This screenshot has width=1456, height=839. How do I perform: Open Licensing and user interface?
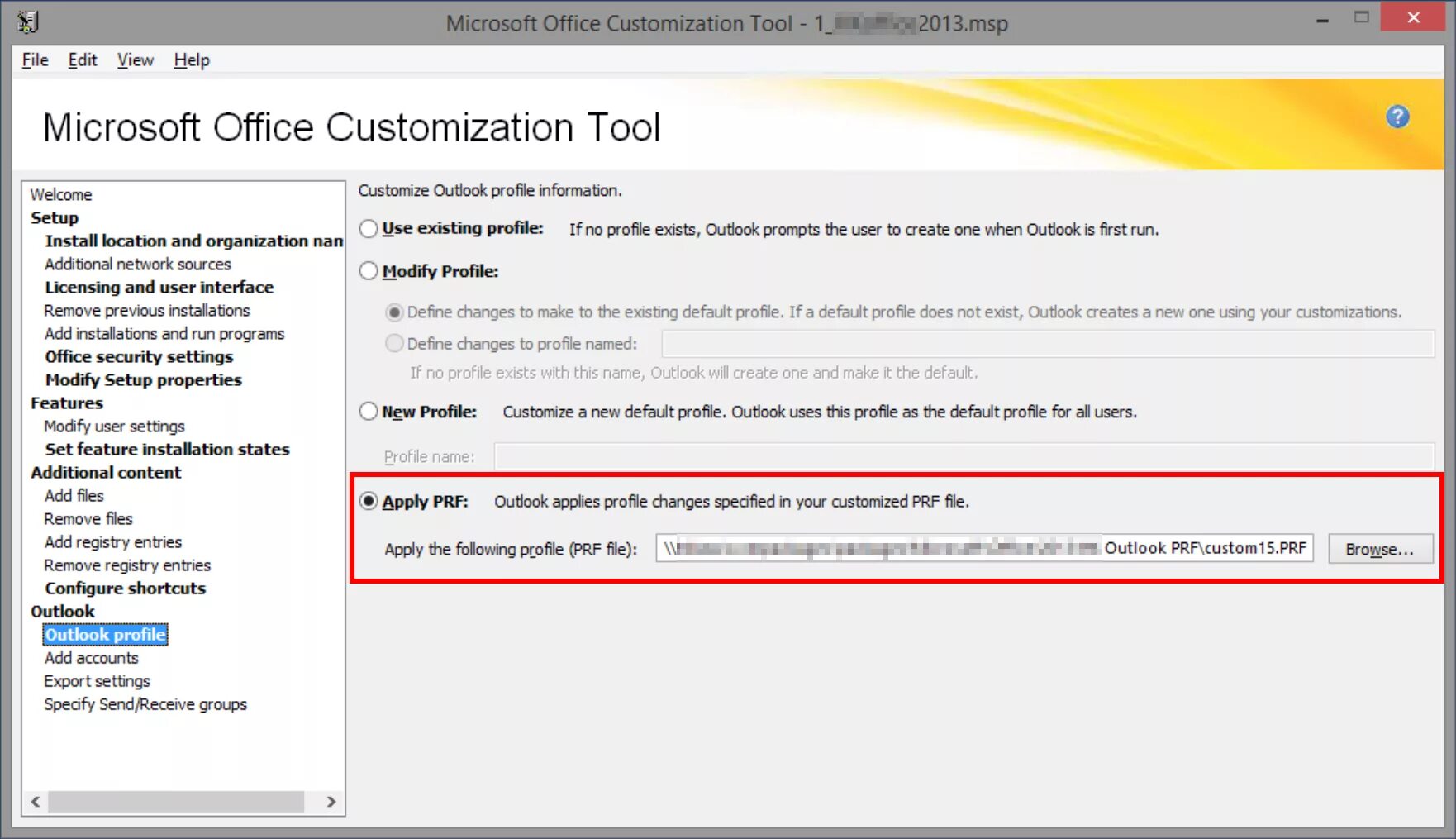click(x=159, y=288)
